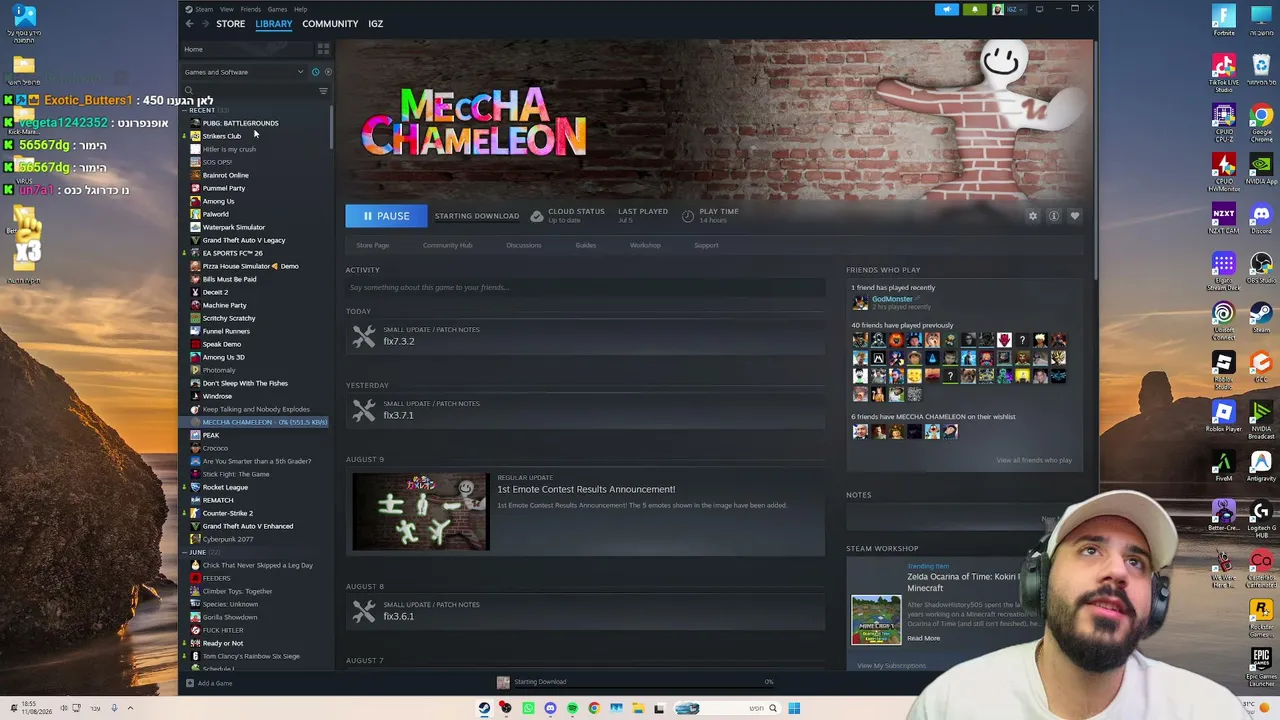Open 1st Emote Contest Results Announcement

point(586,489)
